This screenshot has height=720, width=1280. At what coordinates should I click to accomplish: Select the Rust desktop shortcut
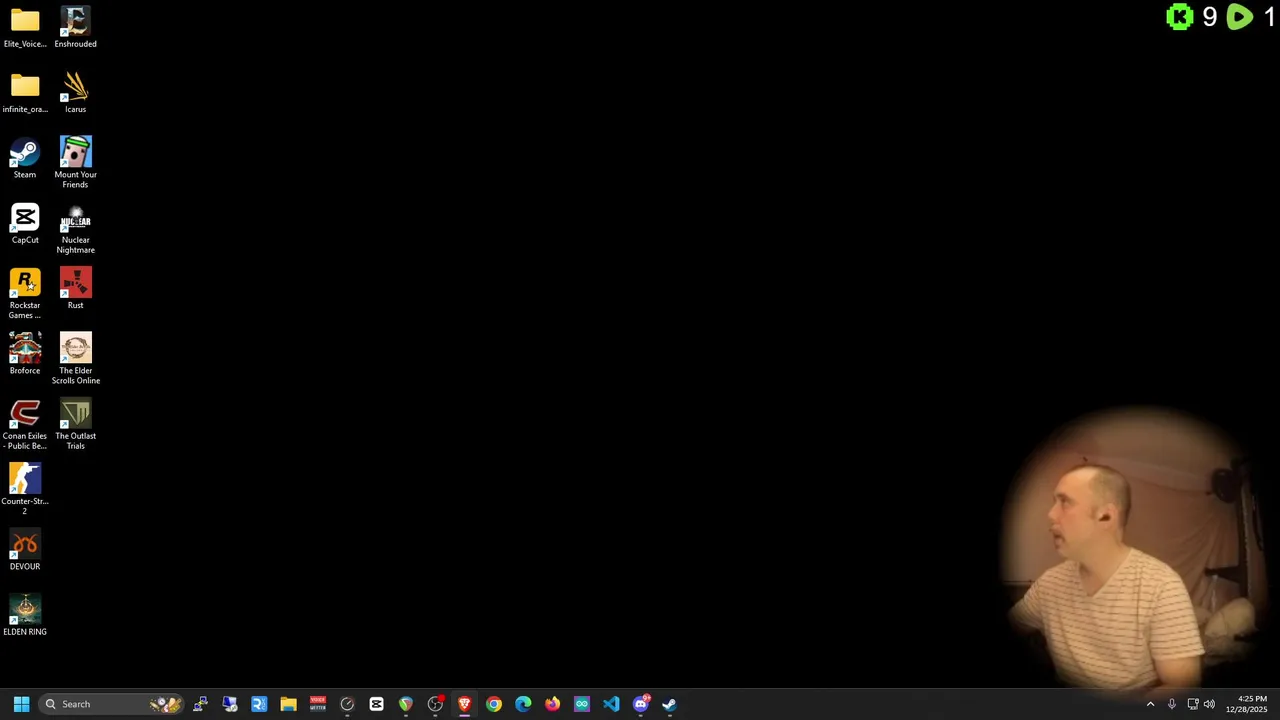tap(75, 288)
